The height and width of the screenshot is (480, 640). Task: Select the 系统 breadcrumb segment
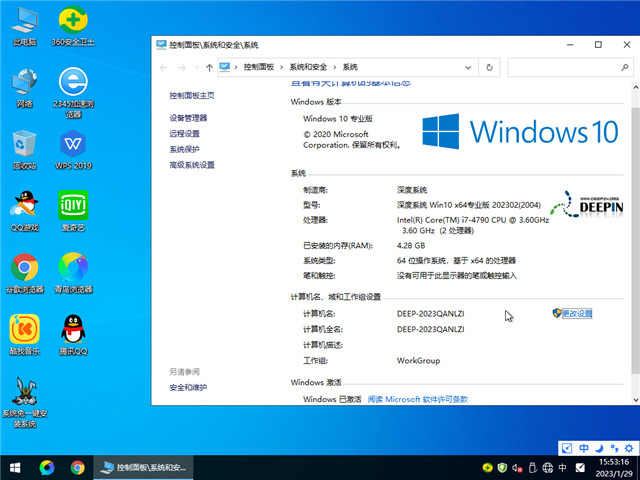pyautogui.click(x=350, y=67)
